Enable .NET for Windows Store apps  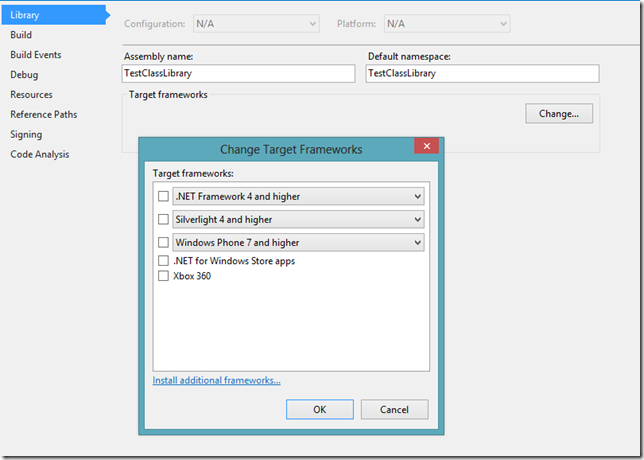coord(163,261)
